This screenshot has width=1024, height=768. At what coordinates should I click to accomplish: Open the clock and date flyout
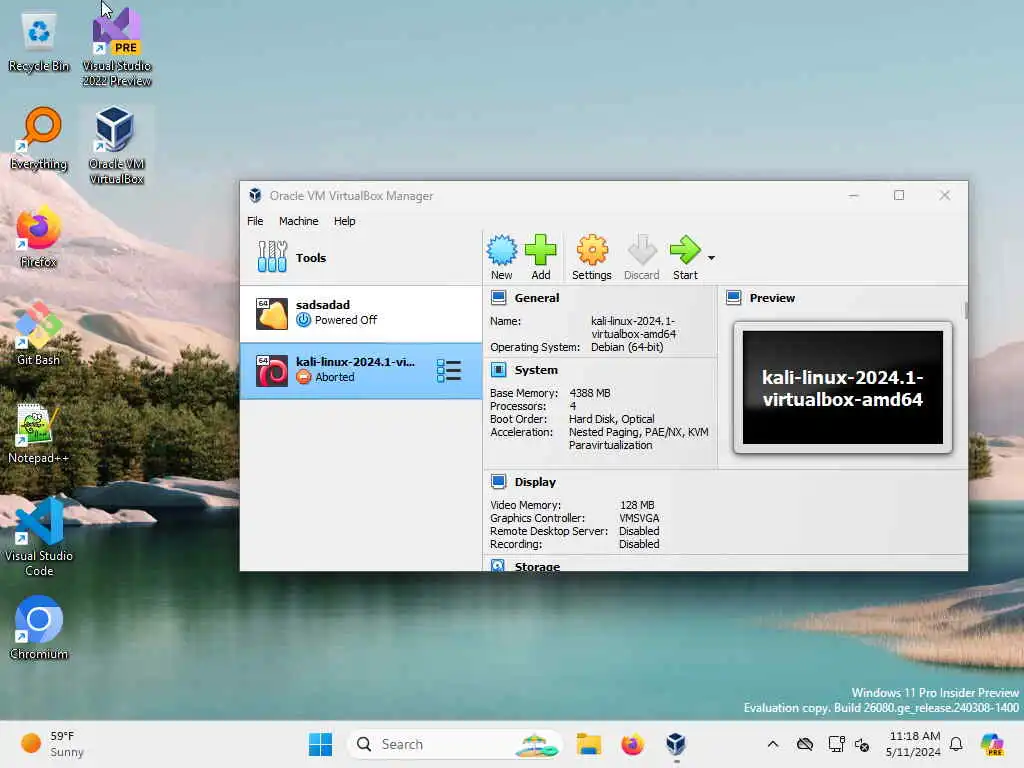914,744
